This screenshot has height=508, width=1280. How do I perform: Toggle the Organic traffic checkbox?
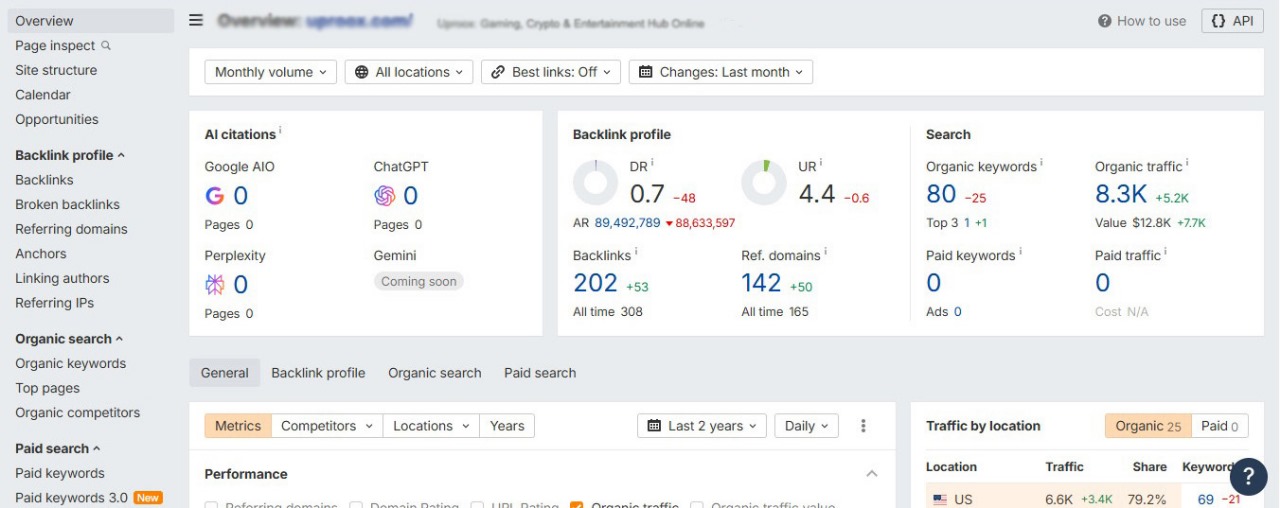577,505
